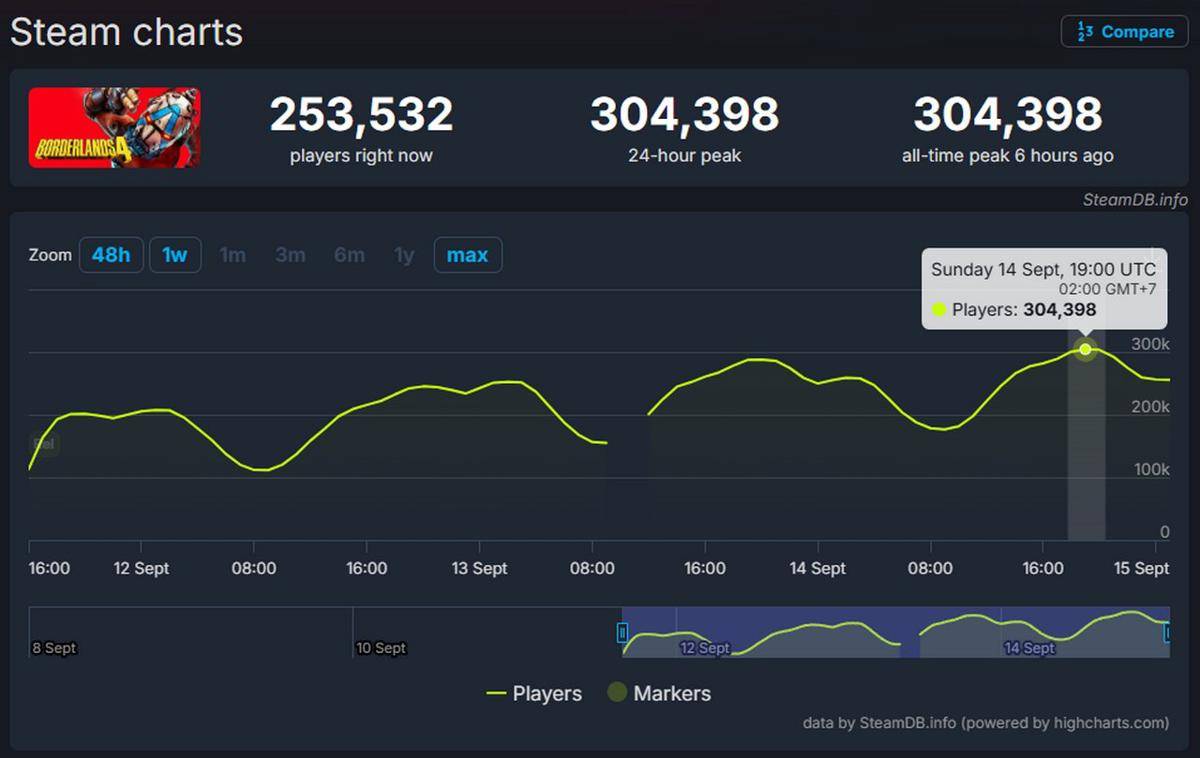Set chart zoom to 1w
Screen dimensions: 1200x758
[175, 255]
